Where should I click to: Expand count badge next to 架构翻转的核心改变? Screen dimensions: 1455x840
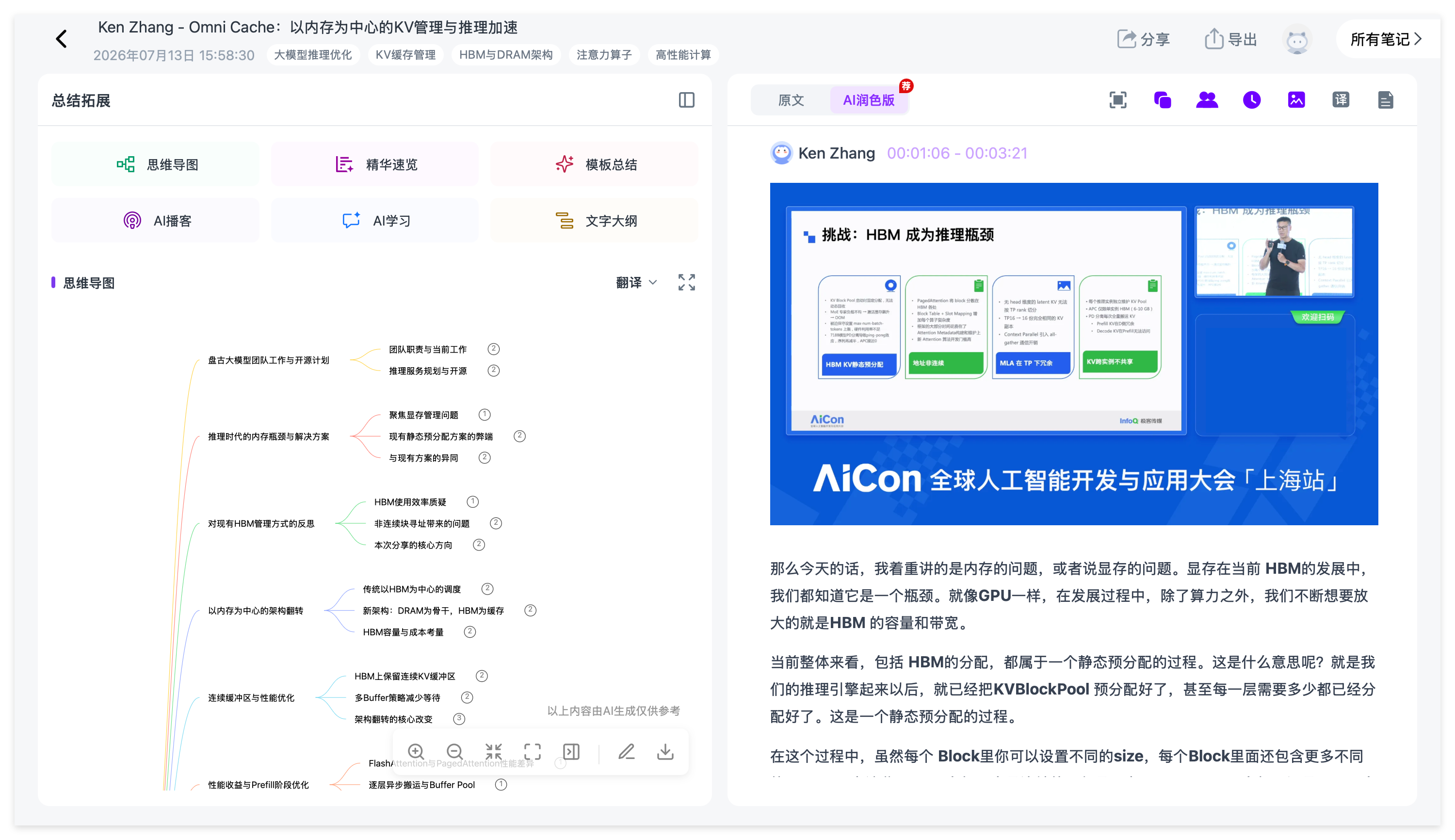coord(459,719)
